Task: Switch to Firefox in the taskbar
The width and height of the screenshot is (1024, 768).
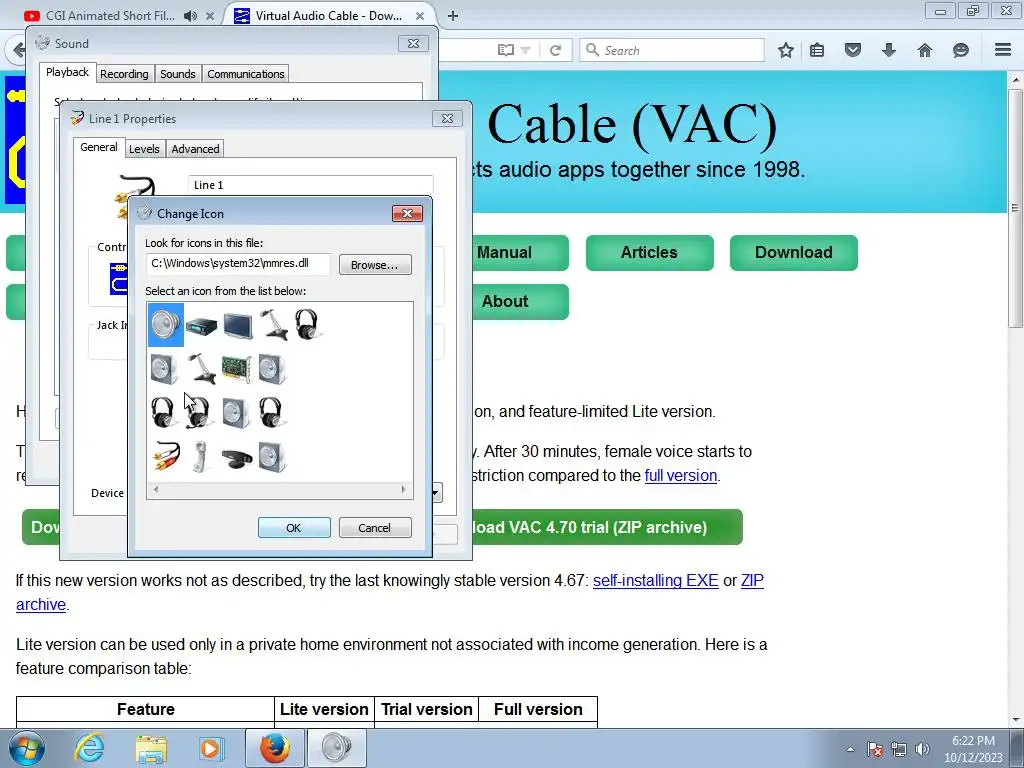Action: click(275, 748)
